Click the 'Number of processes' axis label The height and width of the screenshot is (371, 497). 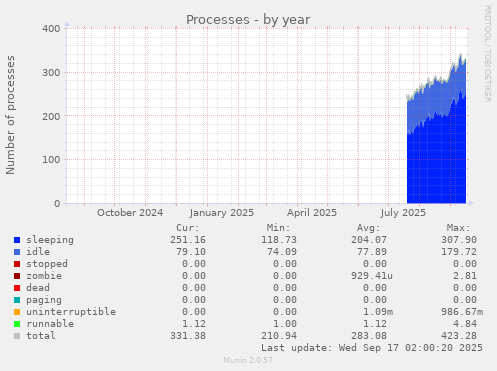[x=10, y=115]
